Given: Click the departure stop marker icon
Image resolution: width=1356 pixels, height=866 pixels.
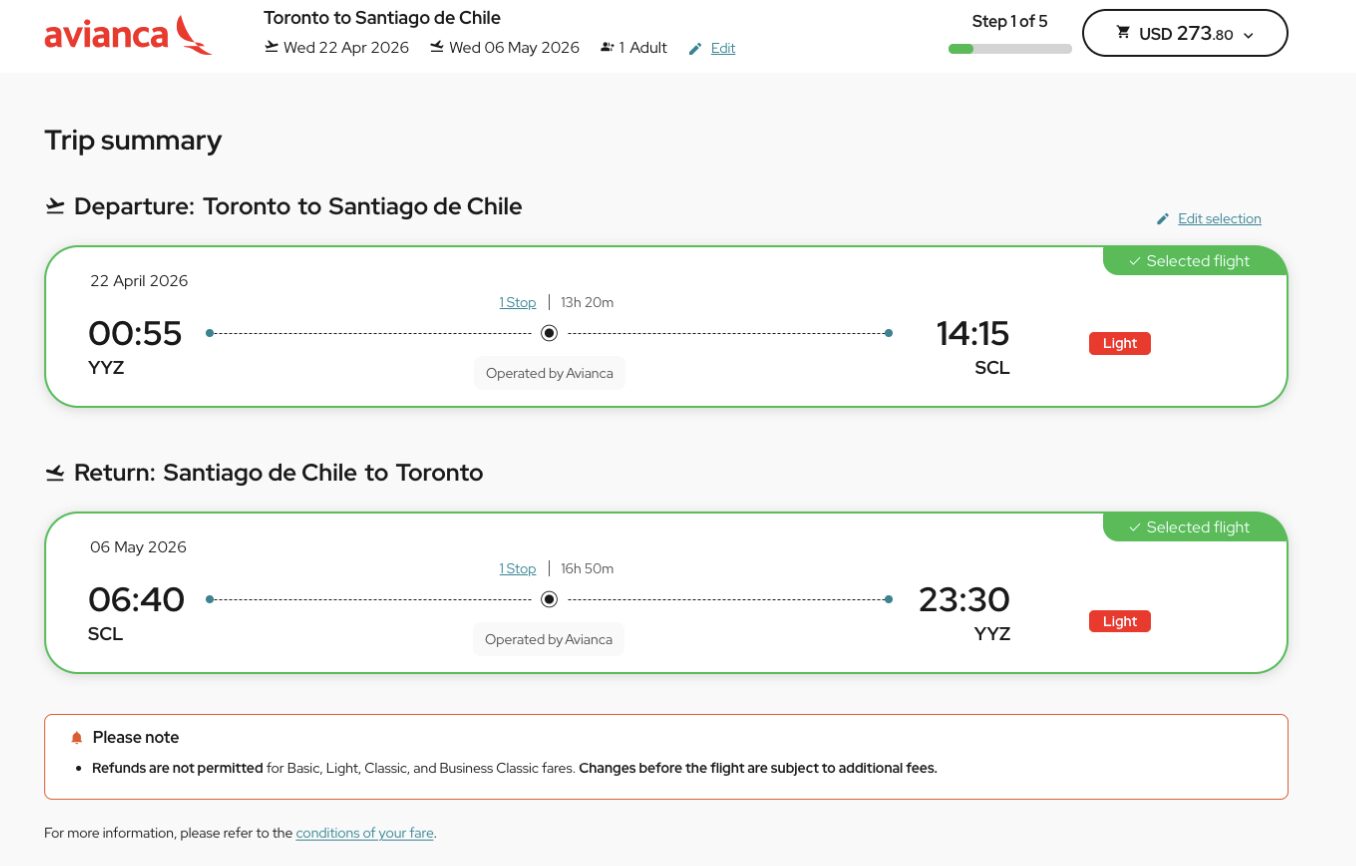Looking at the screenshot, I should click(x=549, y=333).
